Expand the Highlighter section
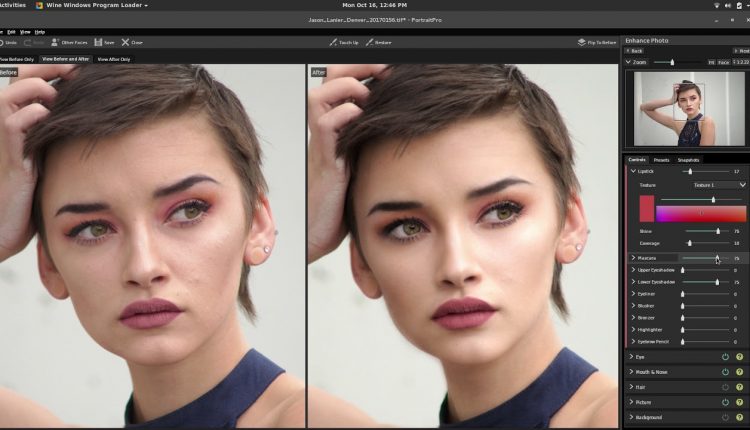This screenshot has height=430, width=750. (x=633, y=330)
